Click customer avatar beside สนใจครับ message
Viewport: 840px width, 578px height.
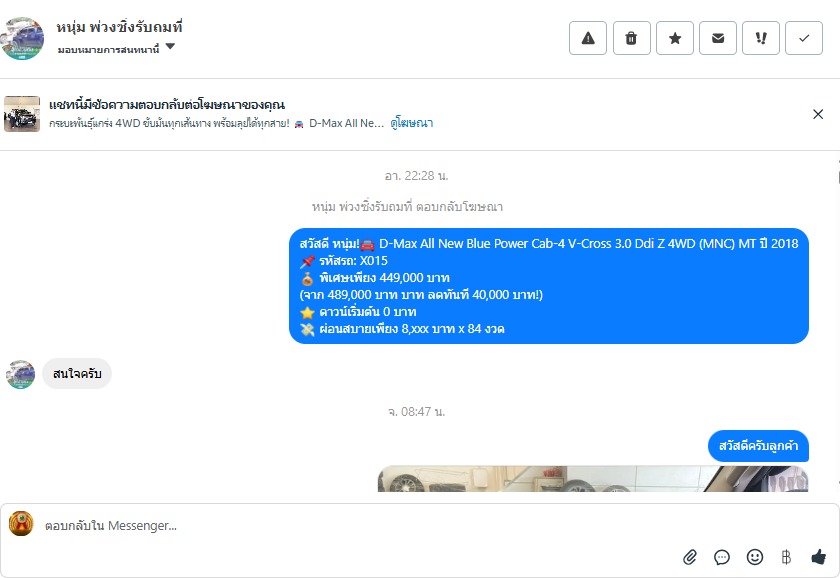[20, 374]
